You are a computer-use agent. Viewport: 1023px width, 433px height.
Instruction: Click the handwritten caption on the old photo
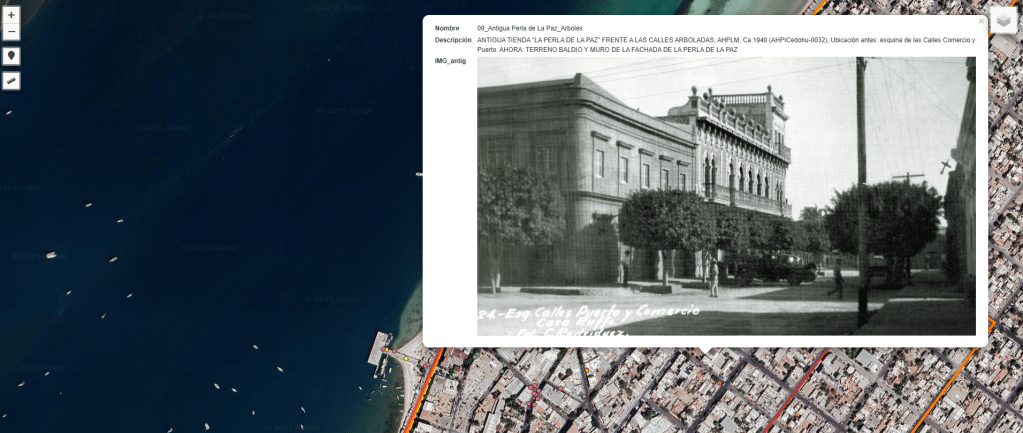coord(590,318)
